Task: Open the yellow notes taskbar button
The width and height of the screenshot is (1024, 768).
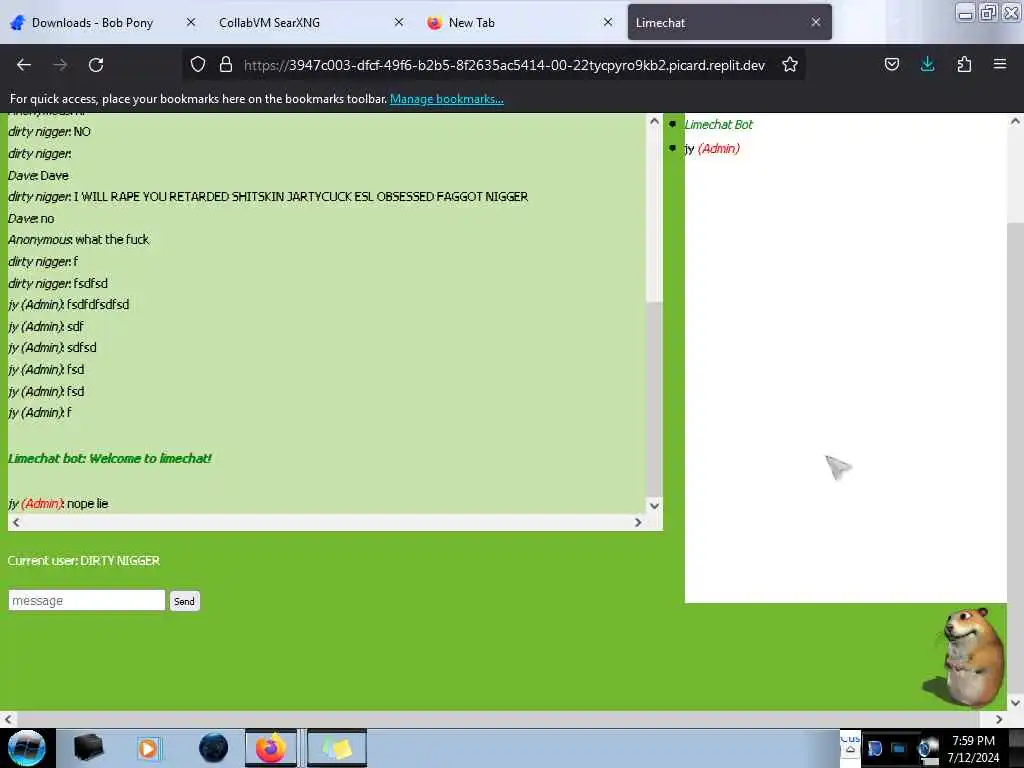Action: coord(337,748)
